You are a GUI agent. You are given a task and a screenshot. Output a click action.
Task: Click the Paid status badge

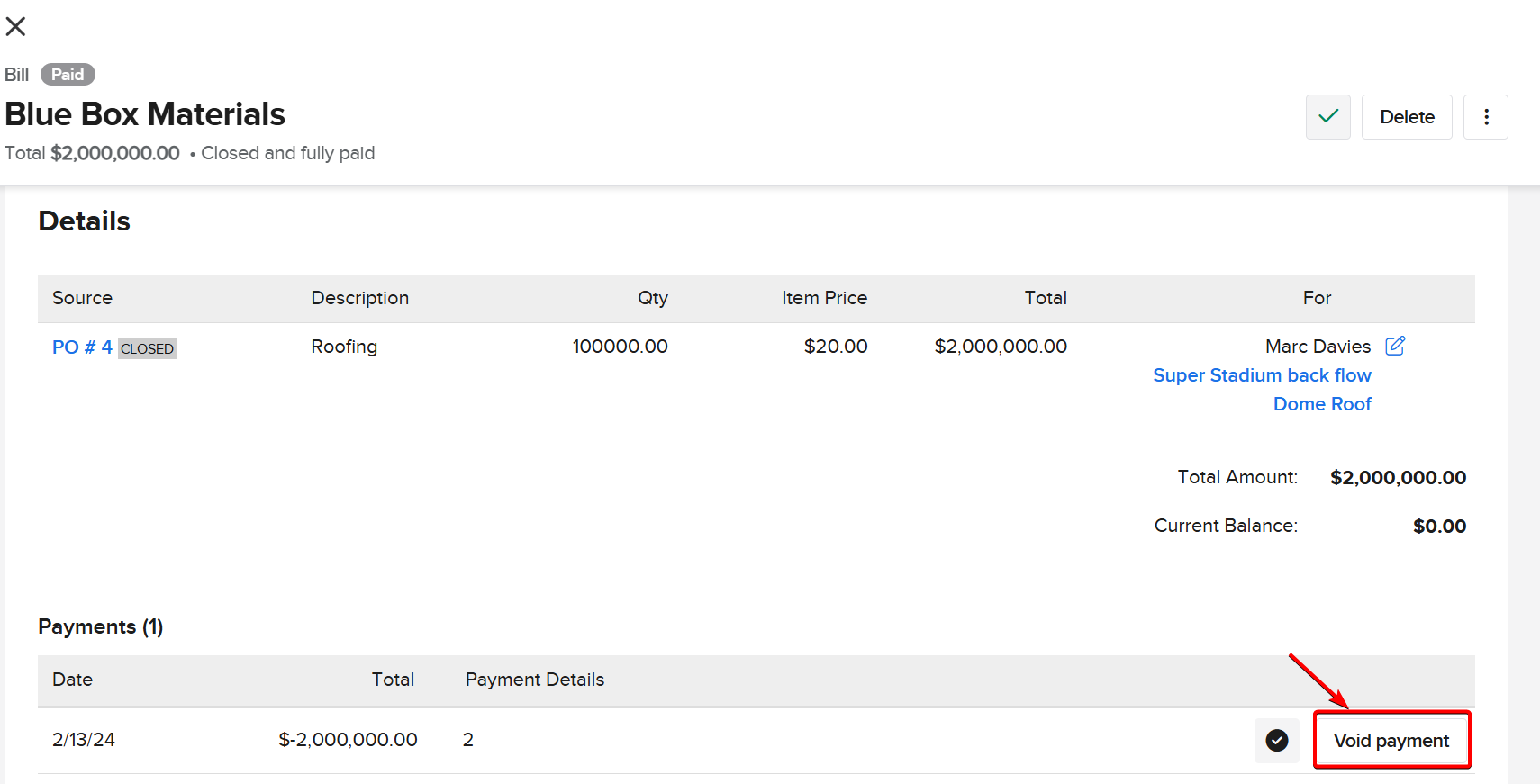(68, 75)
